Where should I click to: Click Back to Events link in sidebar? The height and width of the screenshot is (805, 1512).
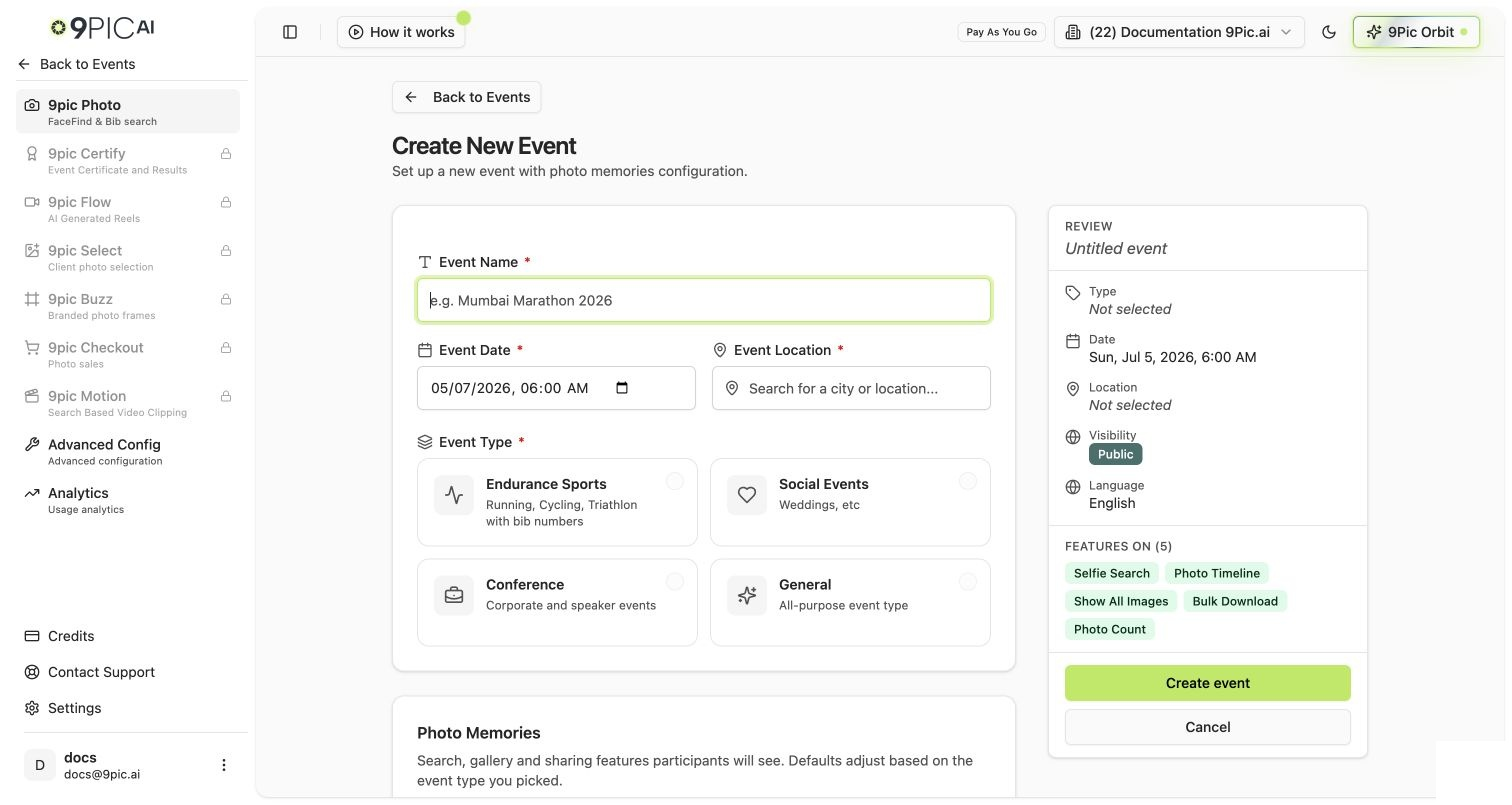pos(77,64)
